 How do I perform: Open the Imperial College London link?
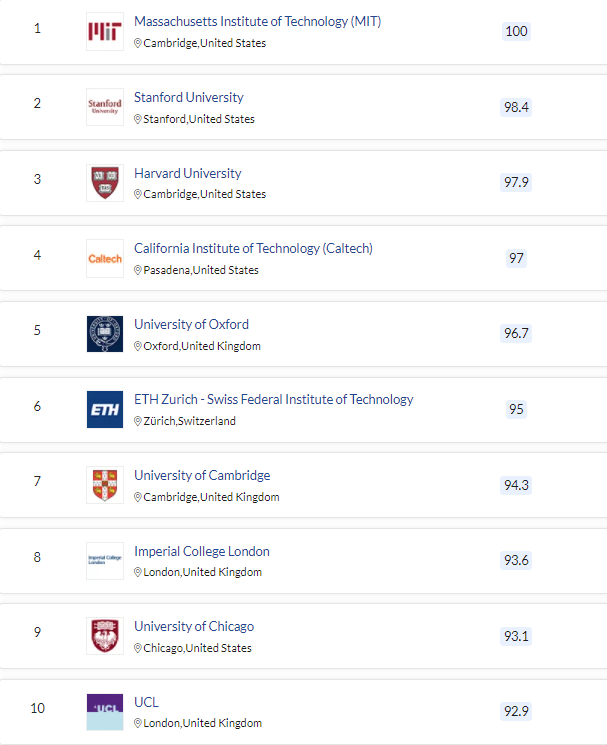tap(202, 551)
